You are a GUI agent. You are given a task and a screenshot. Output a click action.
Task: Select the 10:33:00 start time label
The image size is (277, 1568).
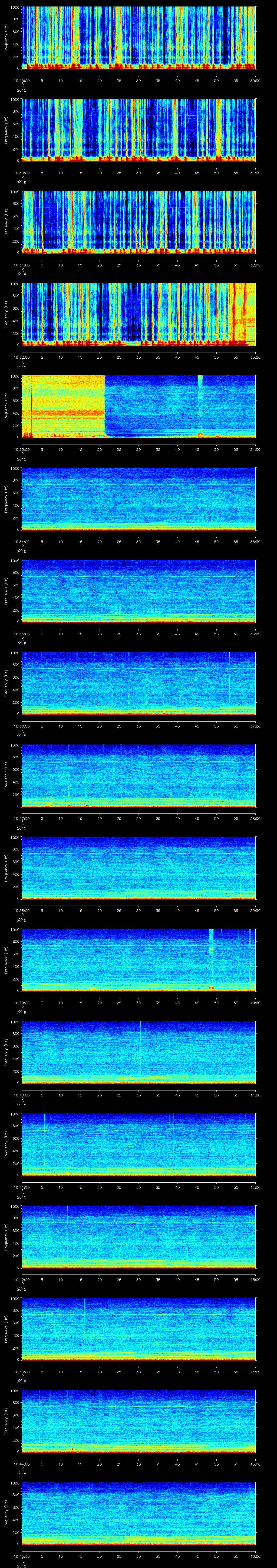tap(22, 449)
